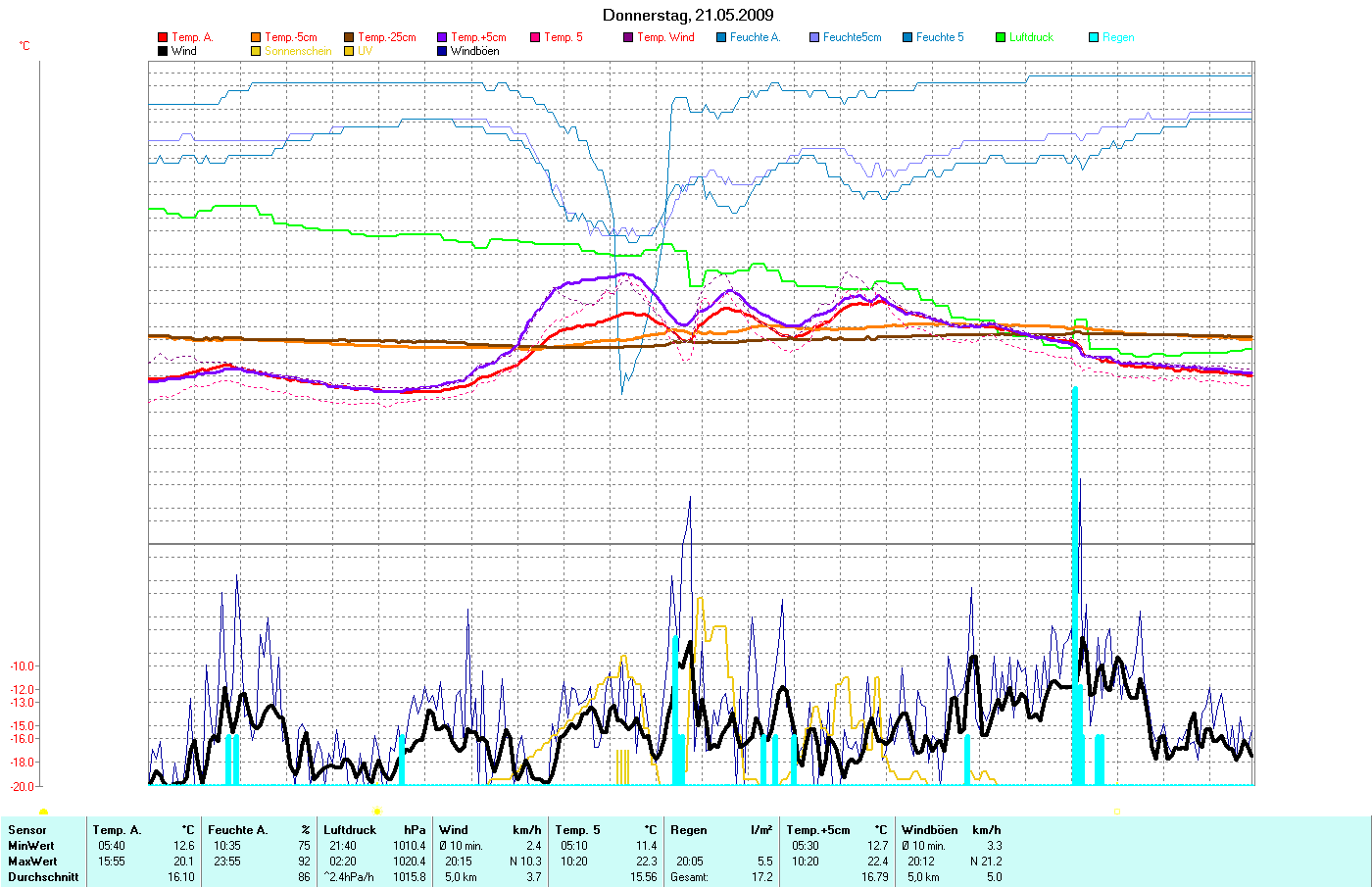
Task: Select the UV label in the legend
Action: point(365,51)
